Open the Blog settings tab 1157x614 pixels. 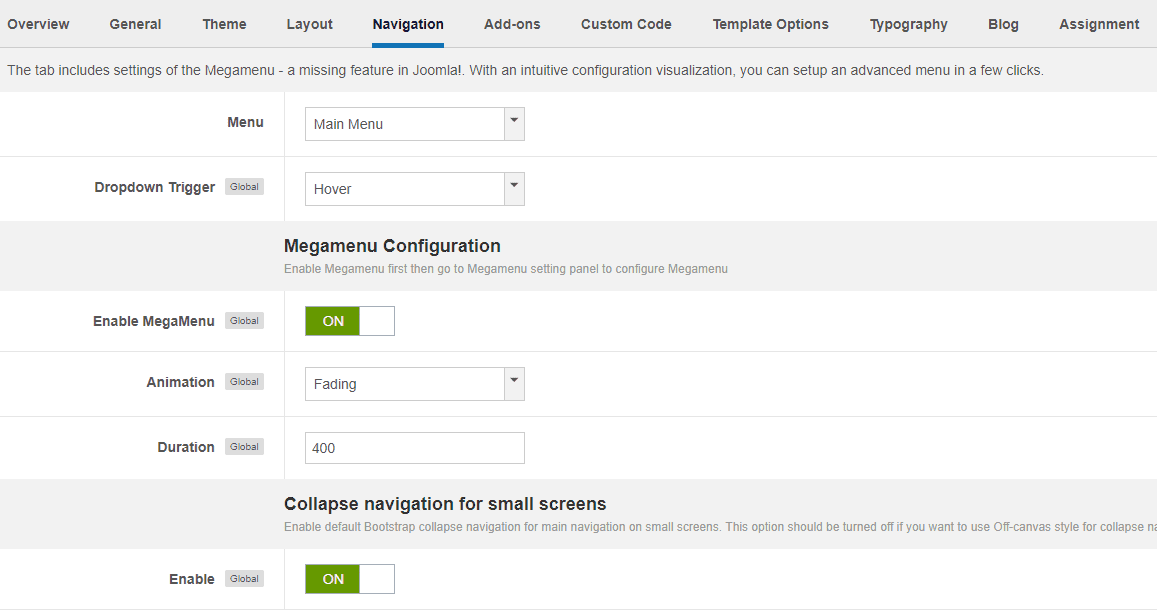click(1003, 24)
